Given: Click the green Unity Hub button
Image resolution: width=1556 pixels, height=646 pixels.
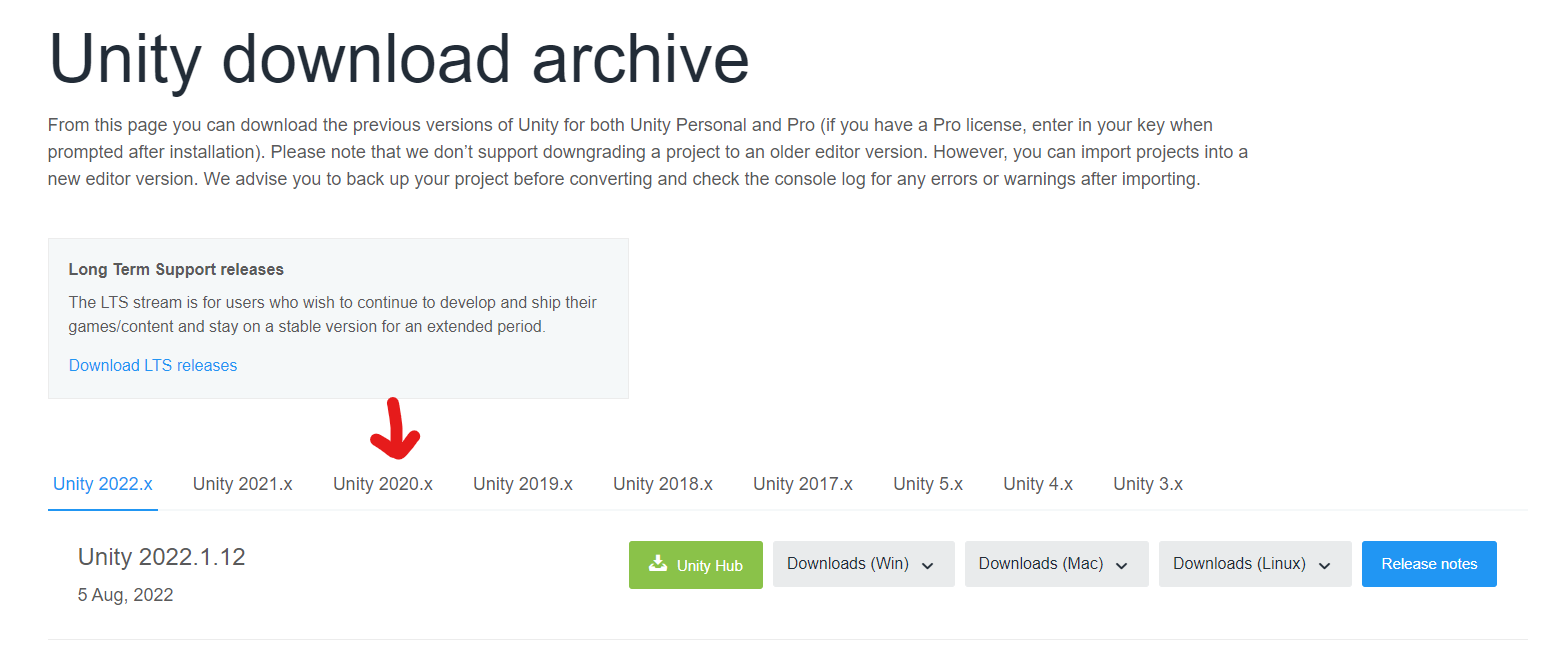Looking at the screenshot, I should tap(696, 565).
